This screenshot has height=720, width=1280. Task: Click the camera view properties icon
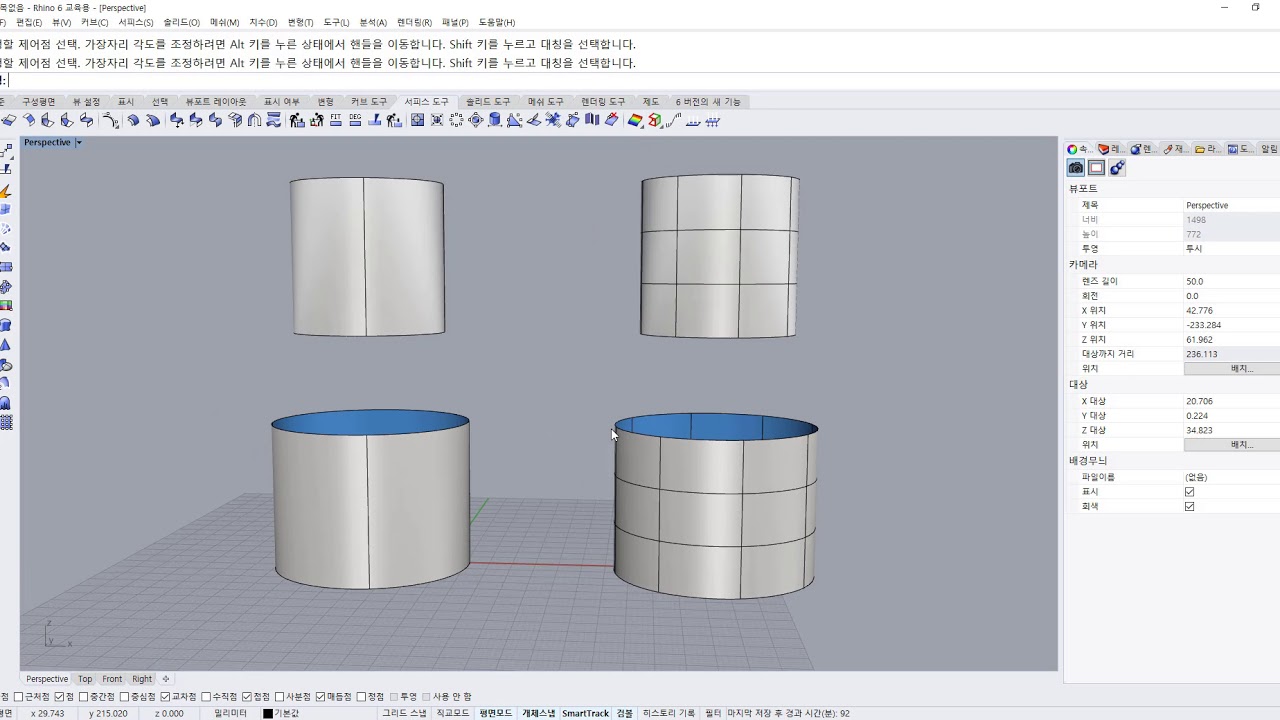click(x=1076, y=168)
